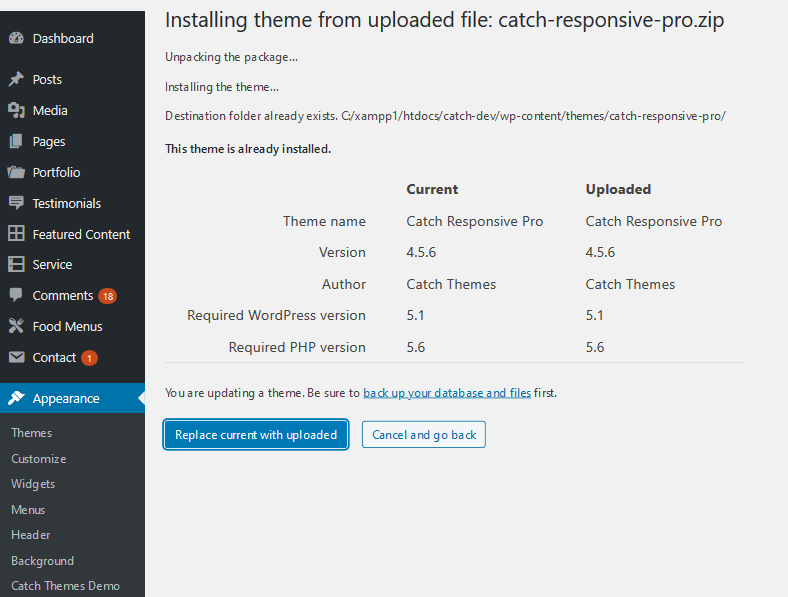Viewport: 788px width, 597px height.
Task: Click the Media library icon
Action: [16, 111]
